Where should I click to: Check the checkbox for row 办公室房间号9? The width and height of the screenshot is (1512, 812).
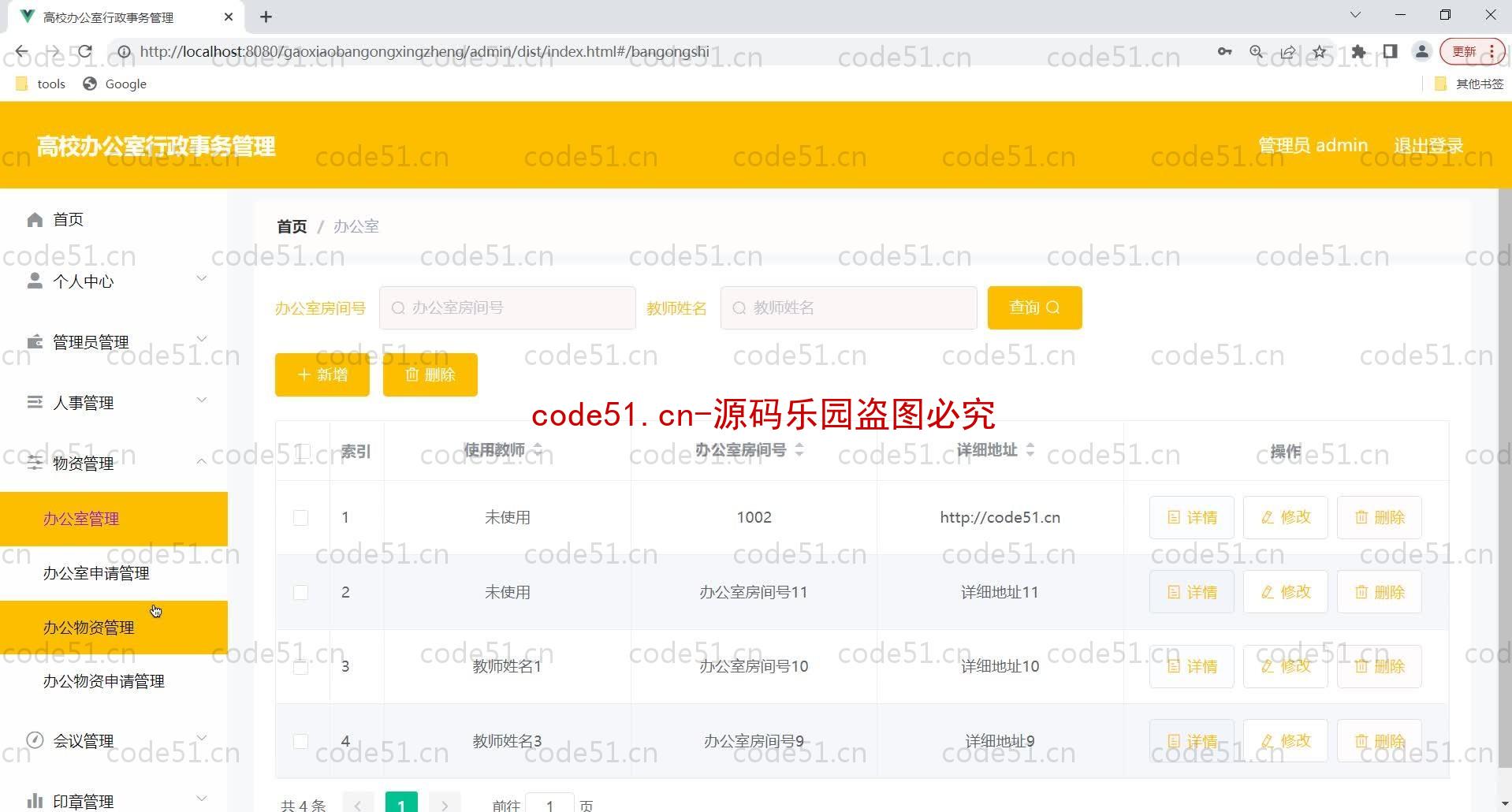300,741
